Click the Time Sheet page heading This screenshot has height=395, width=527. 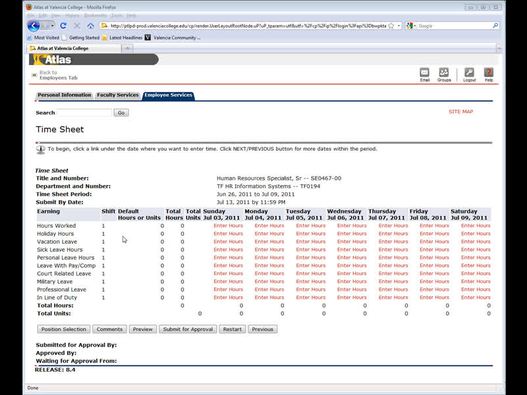click(x=60, y=129)
